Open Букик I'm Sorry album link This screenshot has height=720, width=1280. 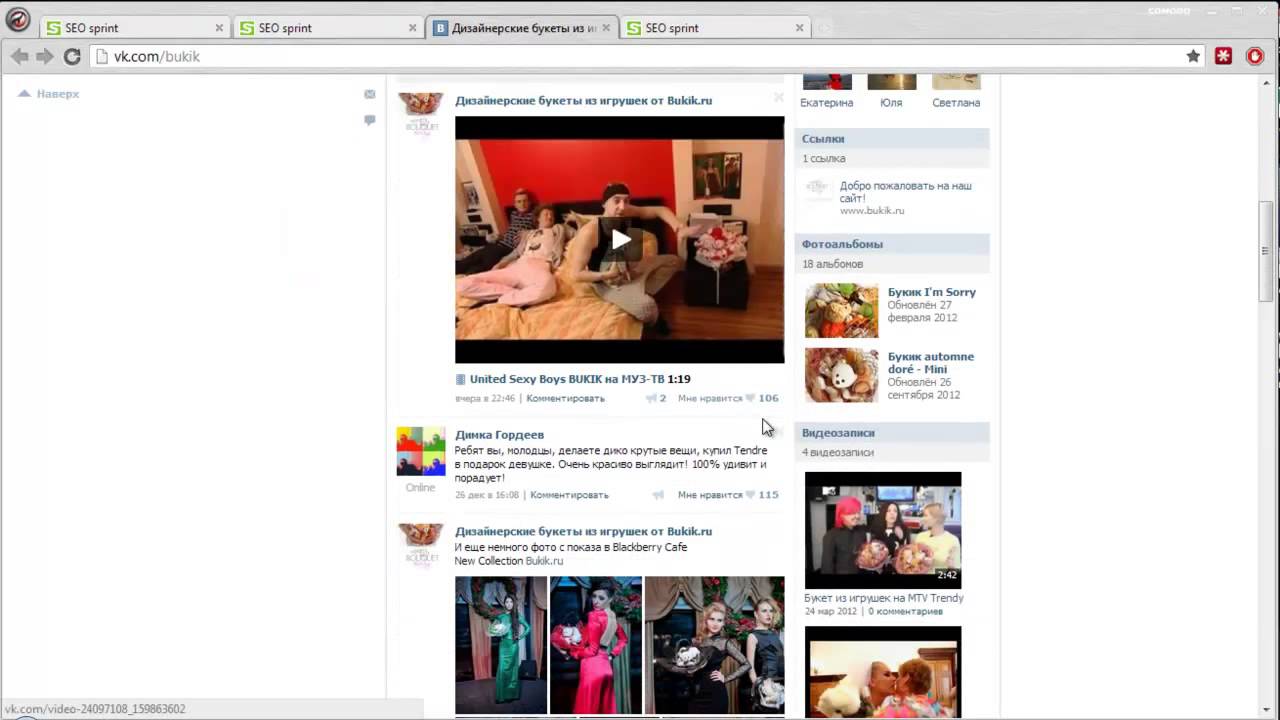pos(931,292)
